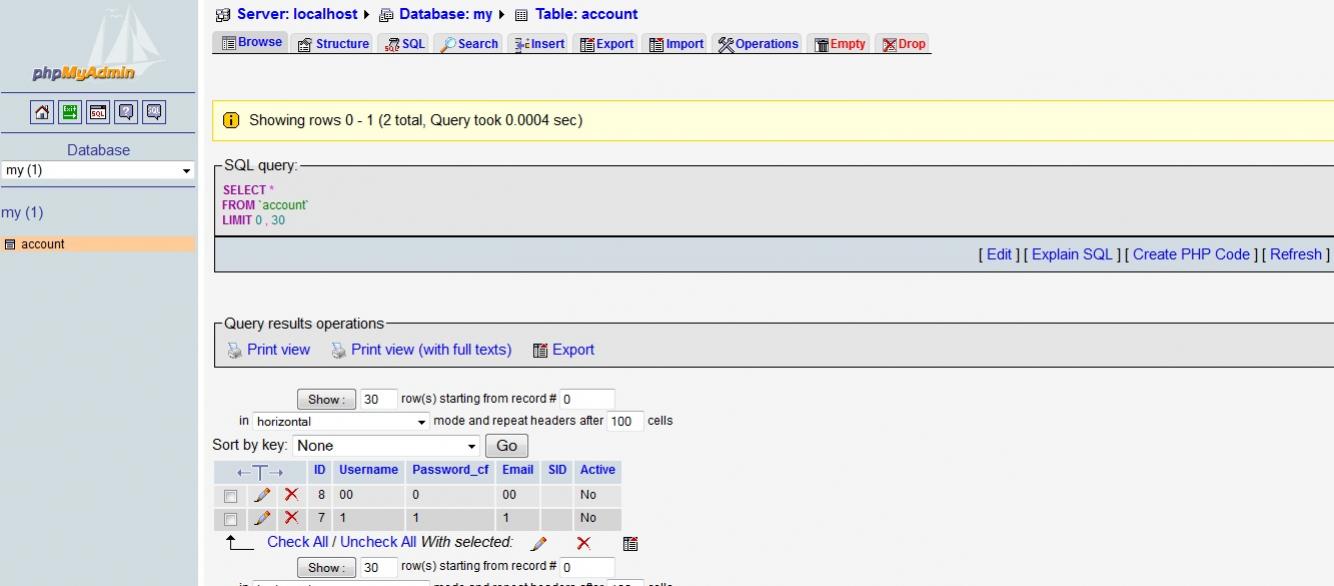This screenshot has width=1334, height=586.
Task: Open the horizontal display mode dropdown
Action: click(x=341, y=422)
